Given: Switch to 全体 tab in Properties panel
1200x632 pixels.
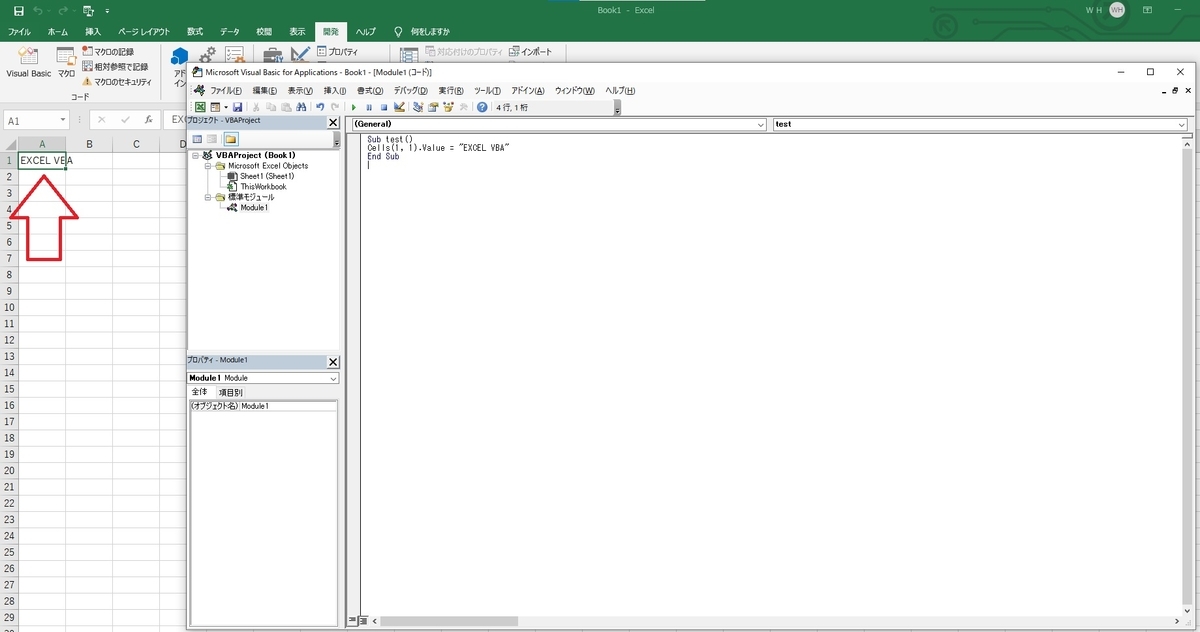Looking at the screenshot, I should [x=200, y=392].
